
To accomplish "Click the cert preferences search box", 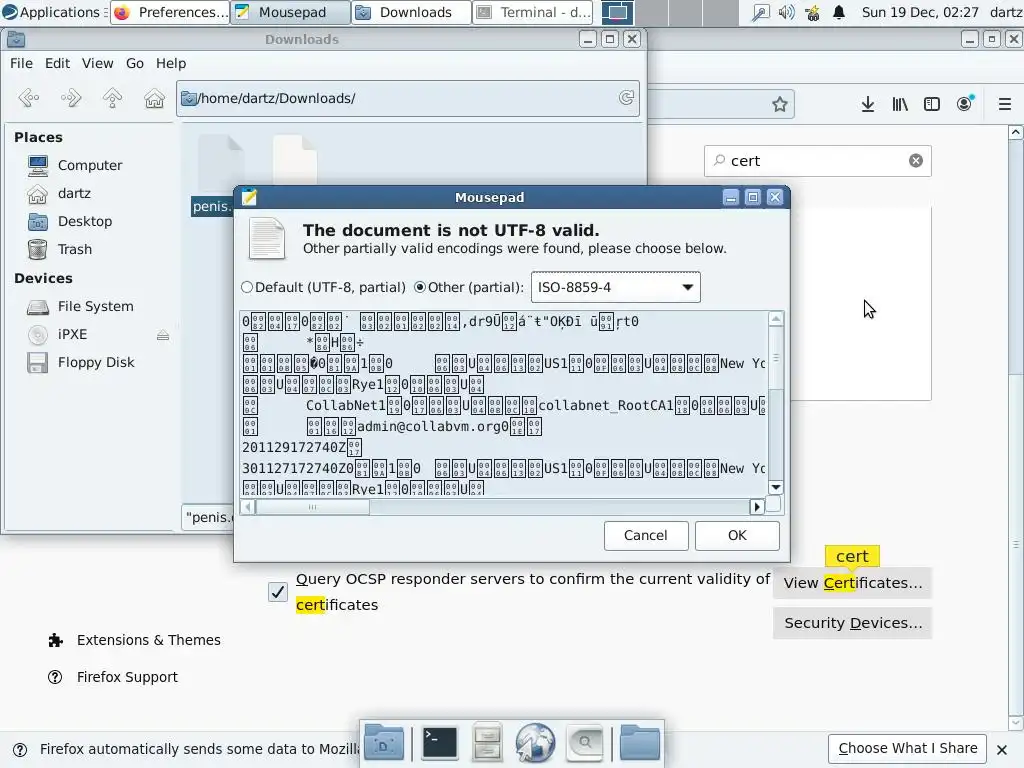I will coord(817,161).
